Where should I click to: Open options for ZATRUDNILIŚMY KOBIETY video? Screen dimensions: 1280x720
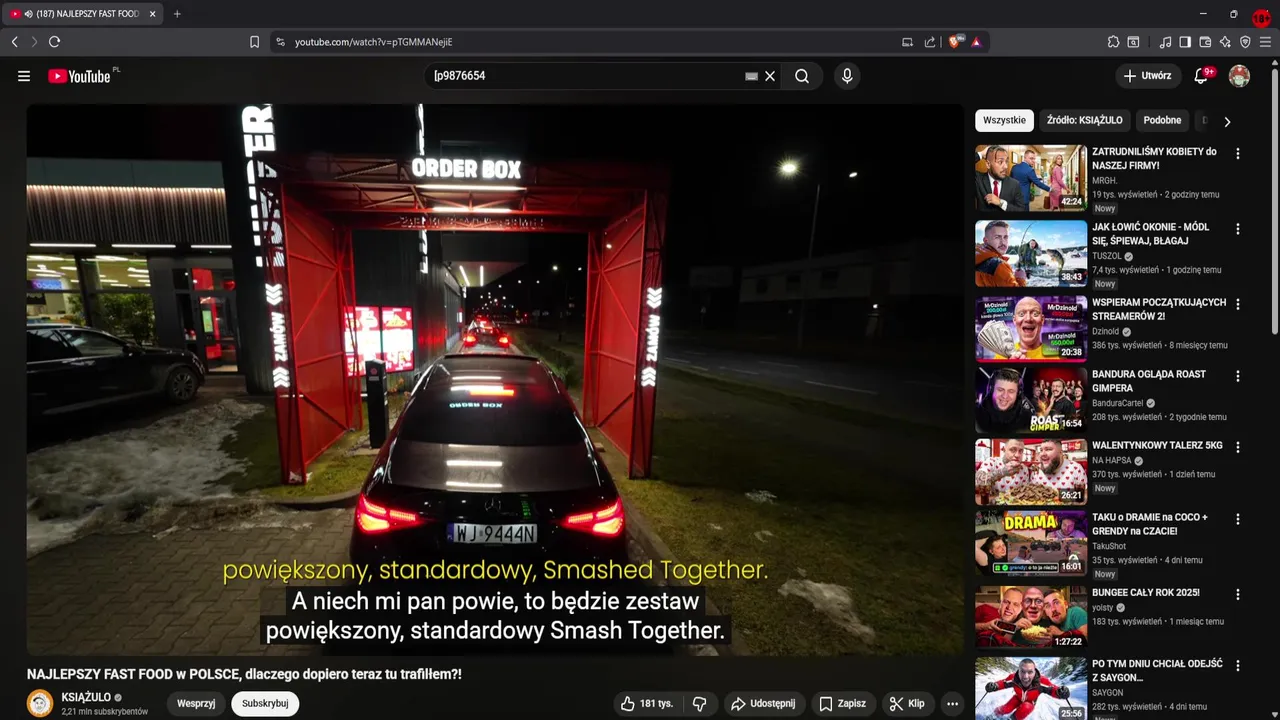click(x=1238, y=154)
